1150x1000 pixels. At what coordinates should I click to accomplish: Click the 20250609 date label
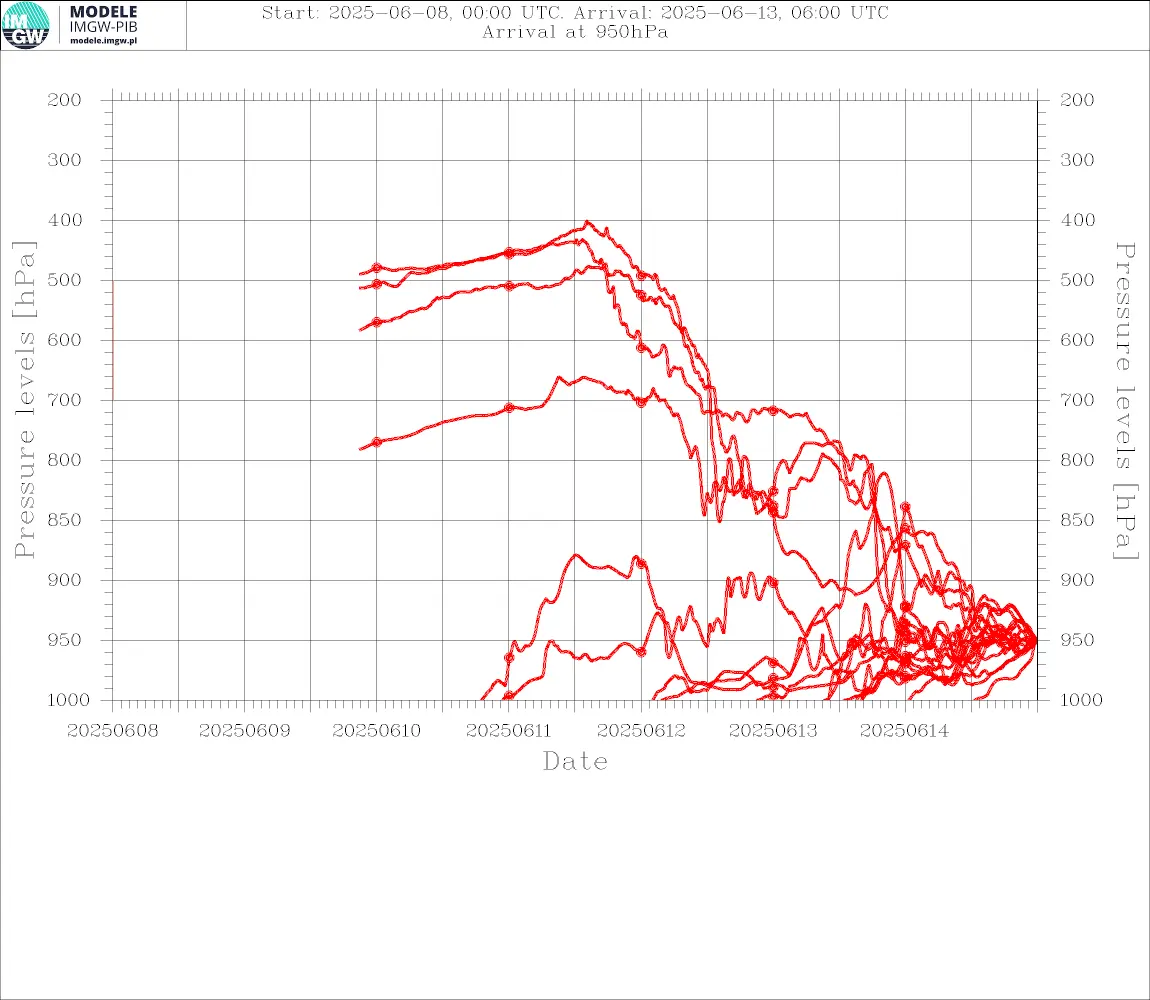(x=244, y=731)
